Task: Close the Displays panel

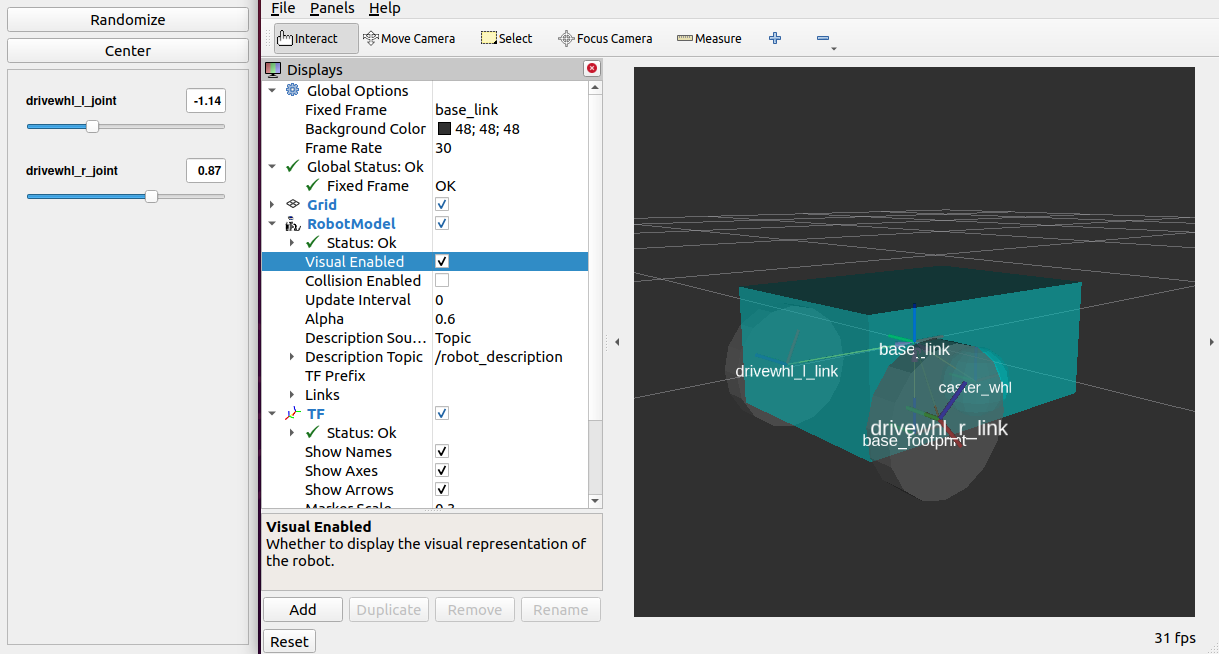Action: [x=592, y=69]
